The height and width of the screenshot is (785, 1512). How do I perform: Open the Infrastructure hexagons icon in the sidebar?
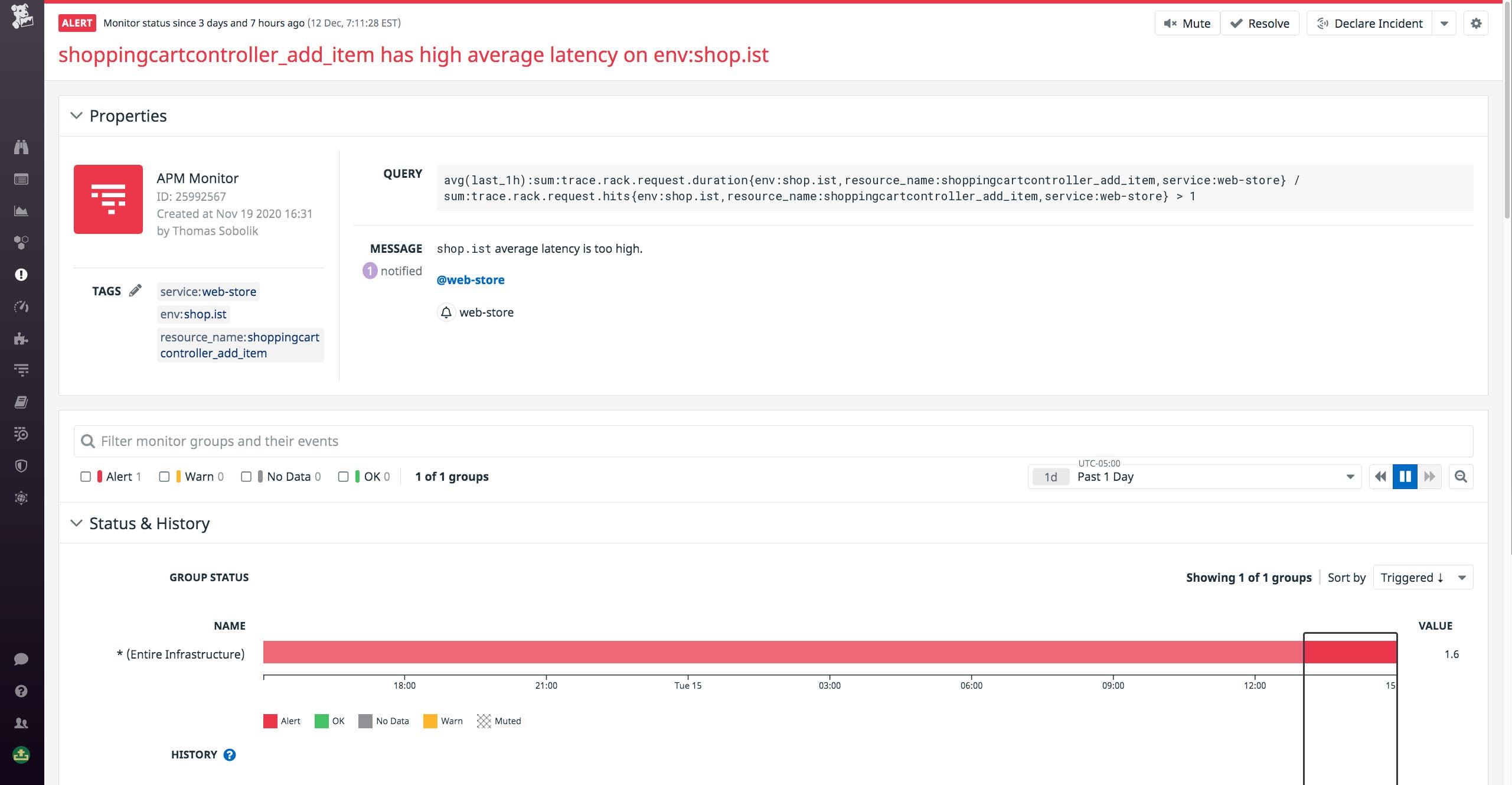pos(21,242)
